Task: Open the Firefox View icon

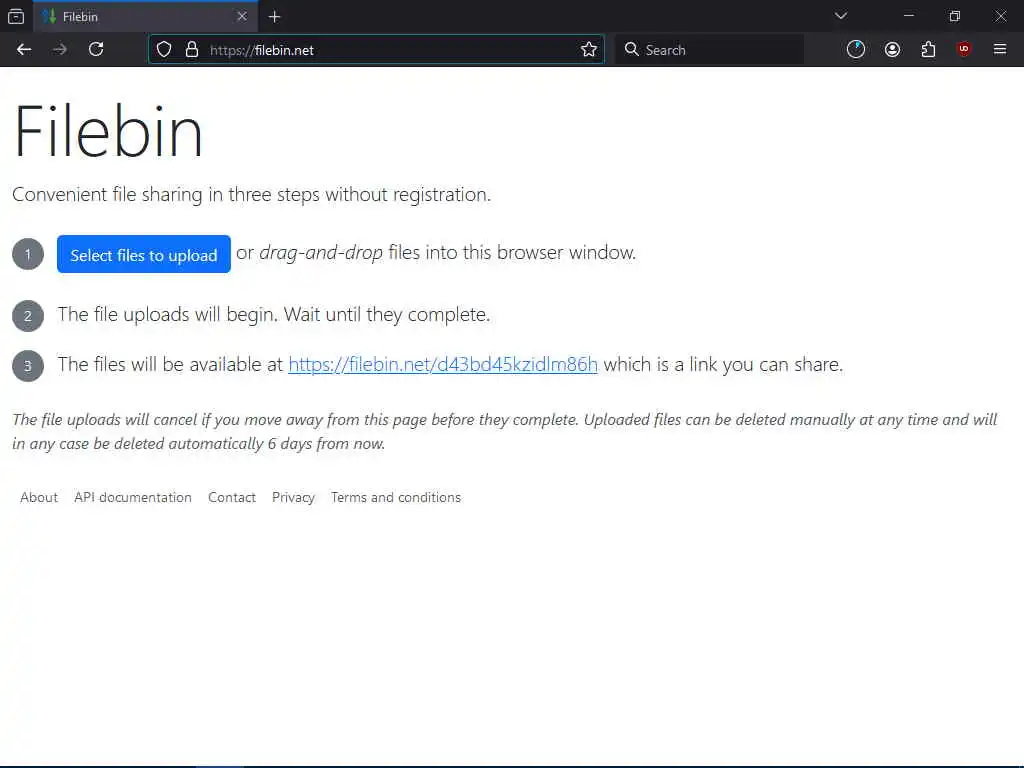Action: (16, 16)
